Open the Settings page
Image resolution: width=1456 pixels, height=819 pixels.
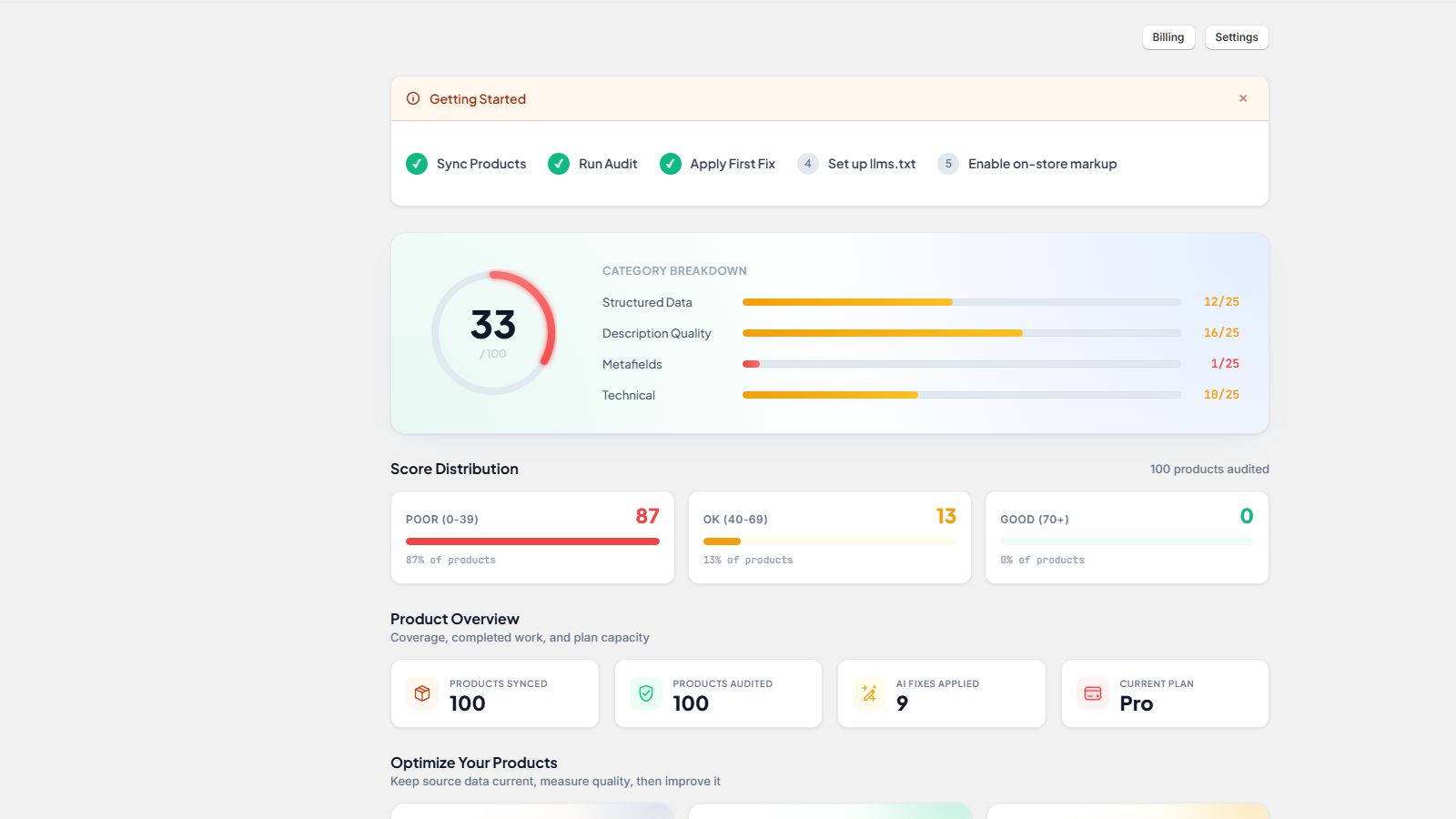(1237, 37)
